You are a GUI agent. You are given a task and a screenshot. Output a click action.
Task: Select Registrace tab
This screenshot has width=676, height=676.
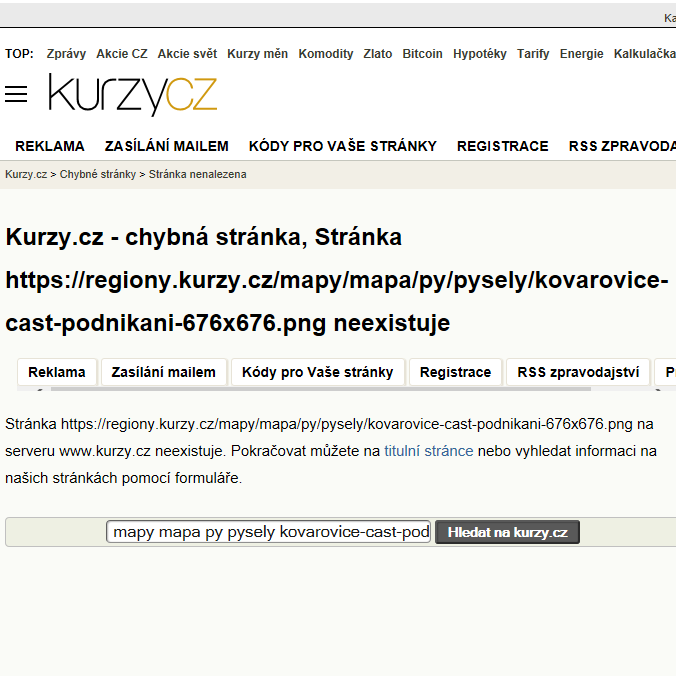[x=455, y=372]
